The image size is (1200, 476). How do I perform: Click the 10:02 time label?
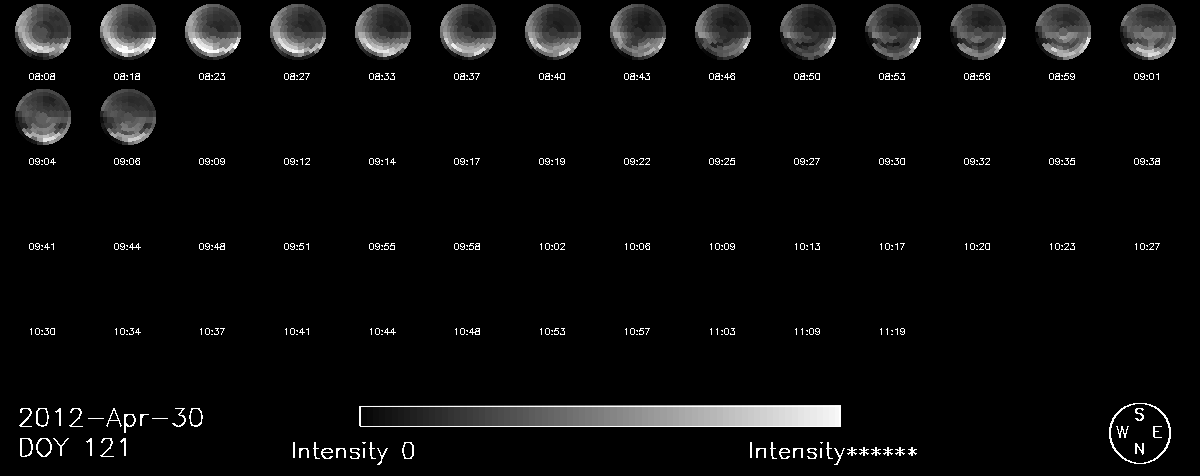(552, 246)
